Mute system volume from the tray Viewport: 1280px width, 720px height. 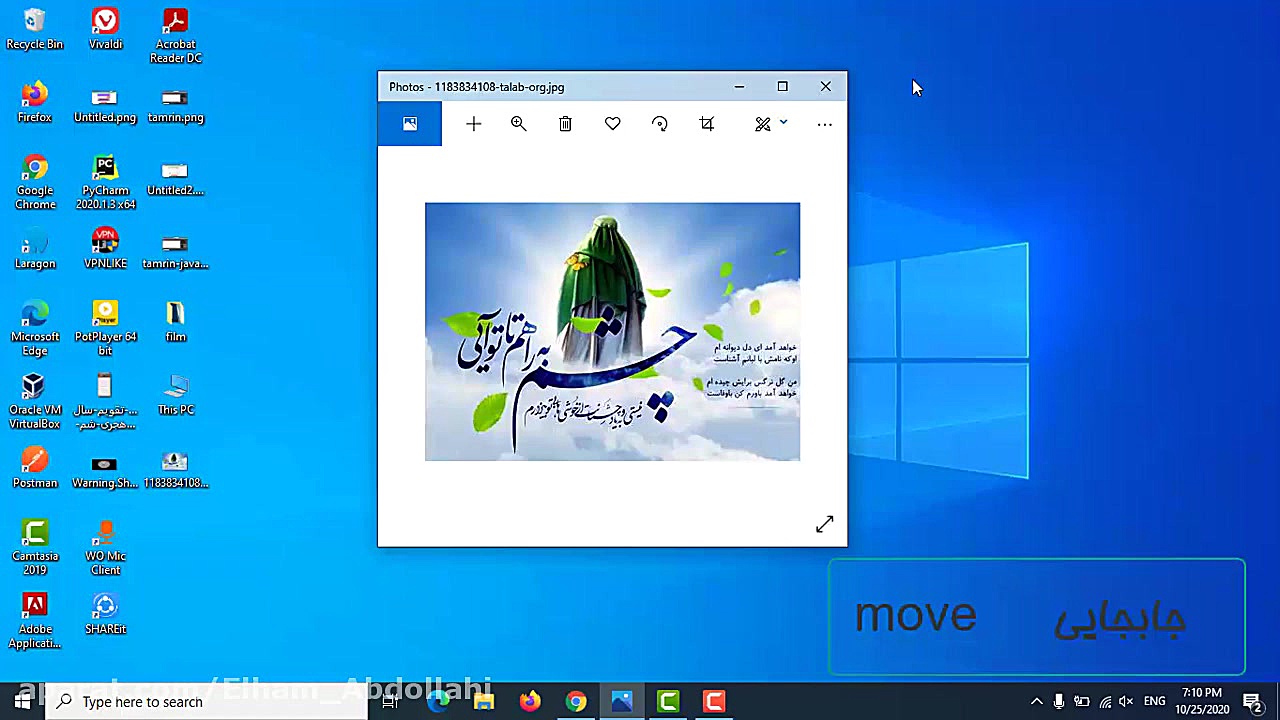coord(1126,701)
